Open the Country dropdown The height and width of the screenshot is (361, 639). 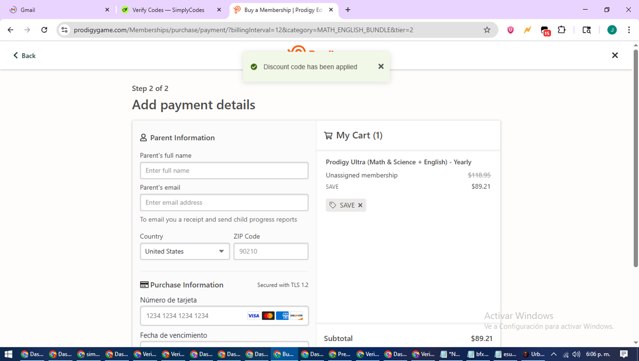pos(185,251)
